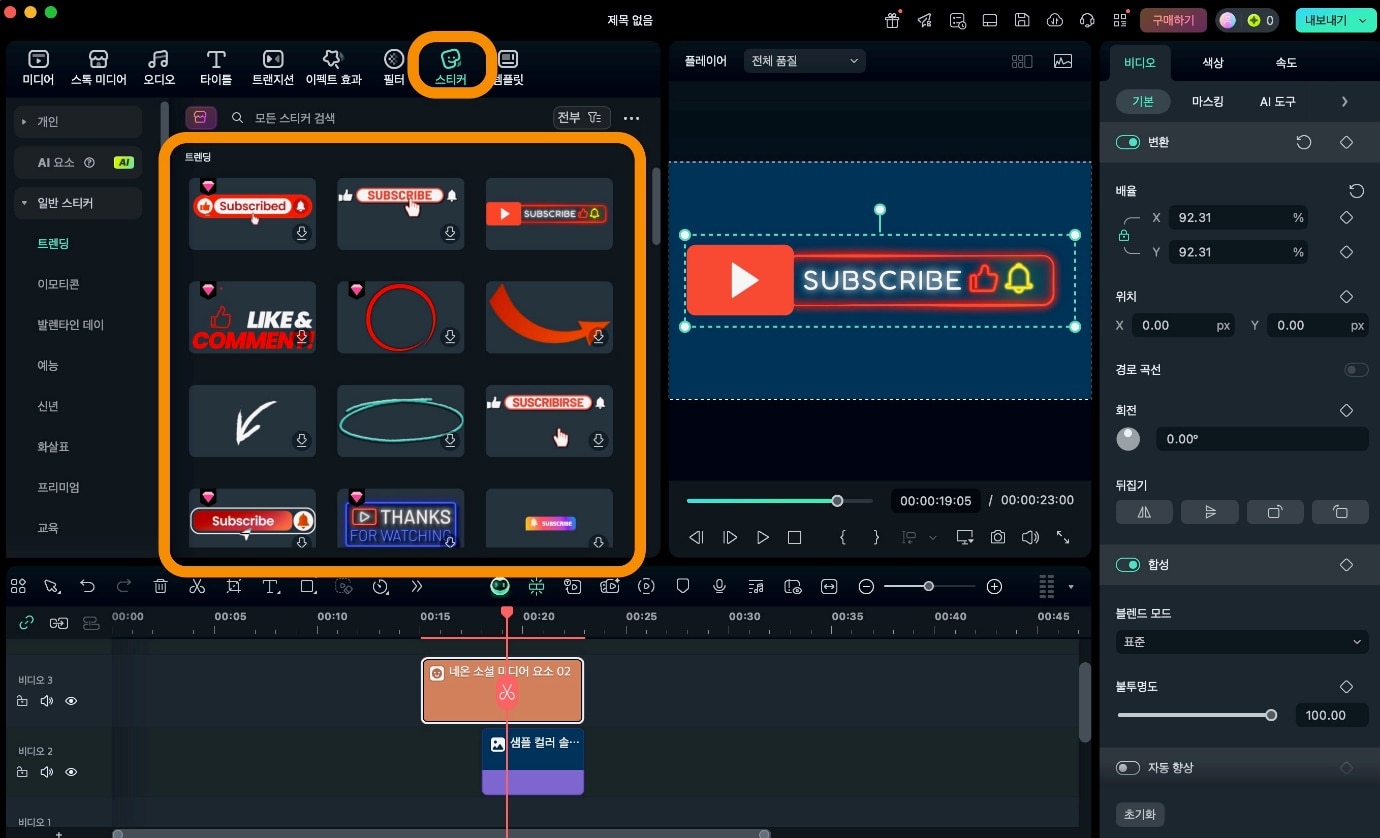
Task: Open the 스톡 미디어 tab
Action: pos(98,67)
